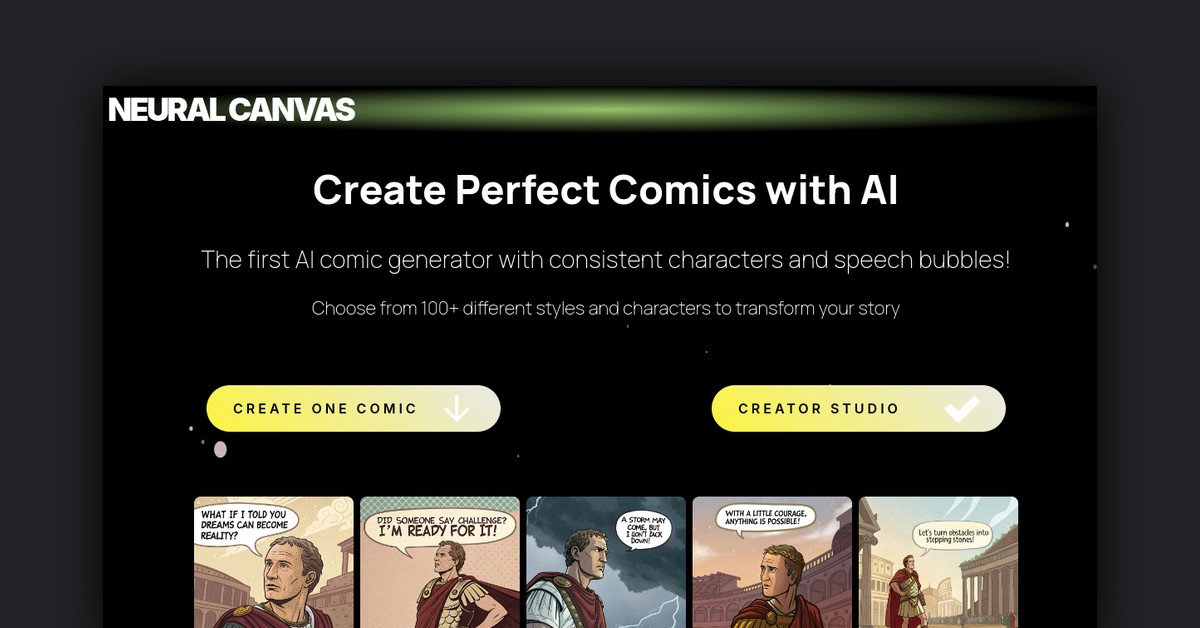Viewport: 1200px width, 628px height.
Task: Click the headline 'Create Perfect Comics with AI'
Action: click(x=605, y=189)
